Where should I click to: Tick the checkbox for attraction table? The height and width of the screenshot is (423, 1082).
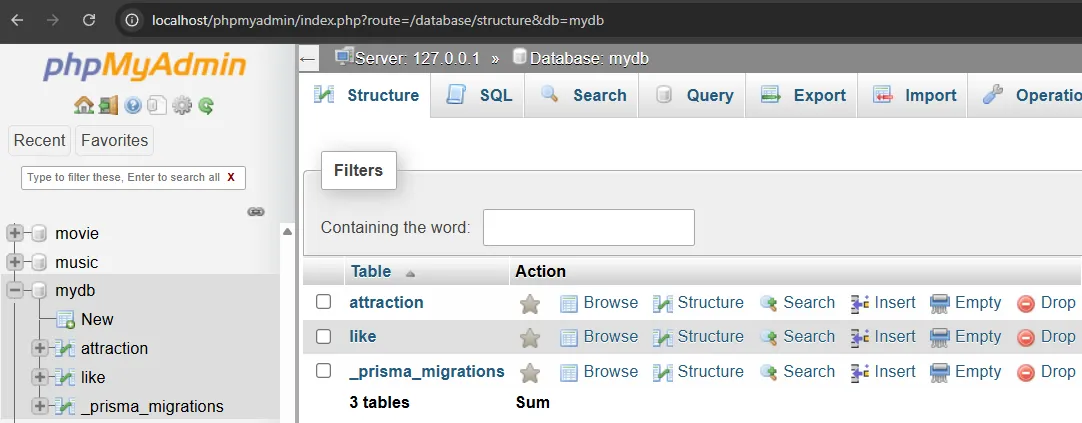[323, 302]
